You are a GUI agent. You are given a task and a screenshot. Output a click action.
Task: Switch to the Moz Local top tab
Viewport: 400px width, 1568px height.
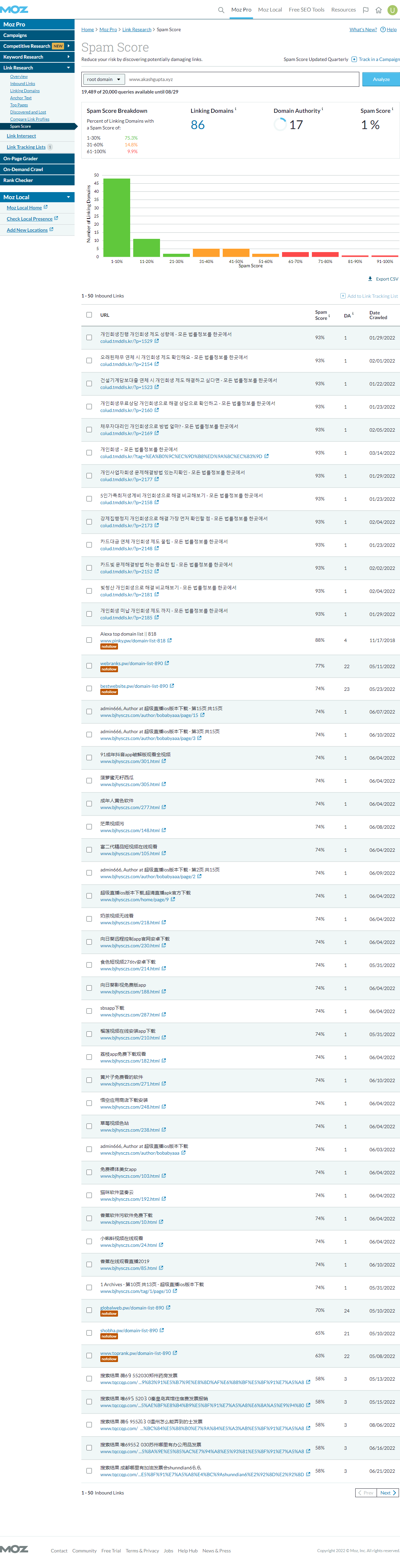point(270,10)
